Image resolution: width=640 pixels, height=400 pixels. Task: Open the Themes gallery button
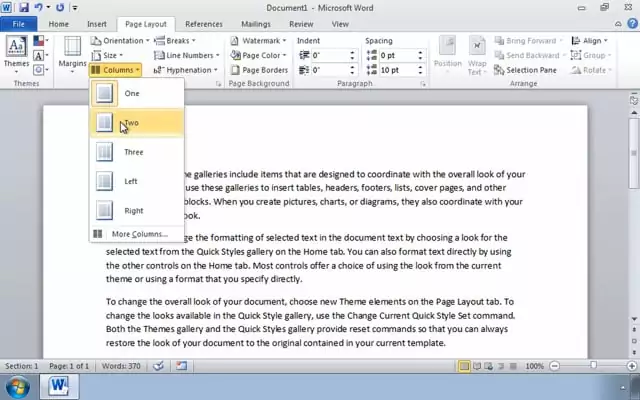[16, 56]
